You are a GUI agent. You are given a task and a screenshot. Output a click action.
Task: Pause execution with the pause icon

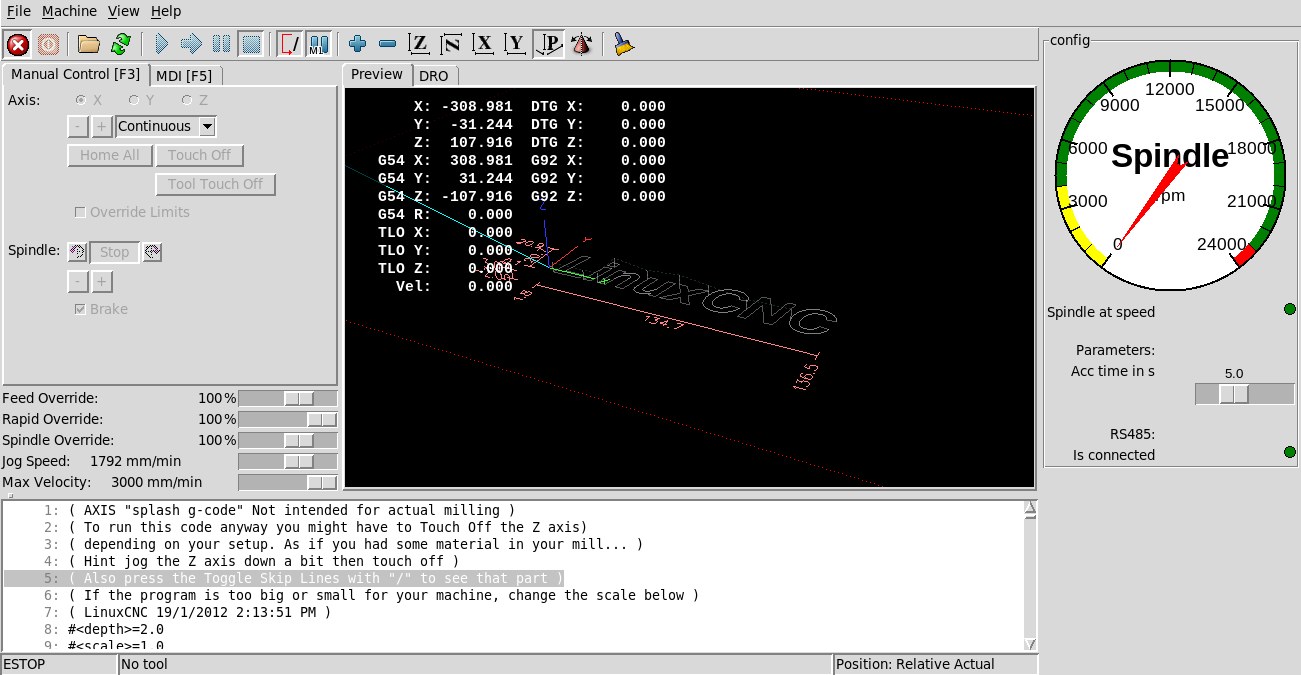tap(222, 44)
